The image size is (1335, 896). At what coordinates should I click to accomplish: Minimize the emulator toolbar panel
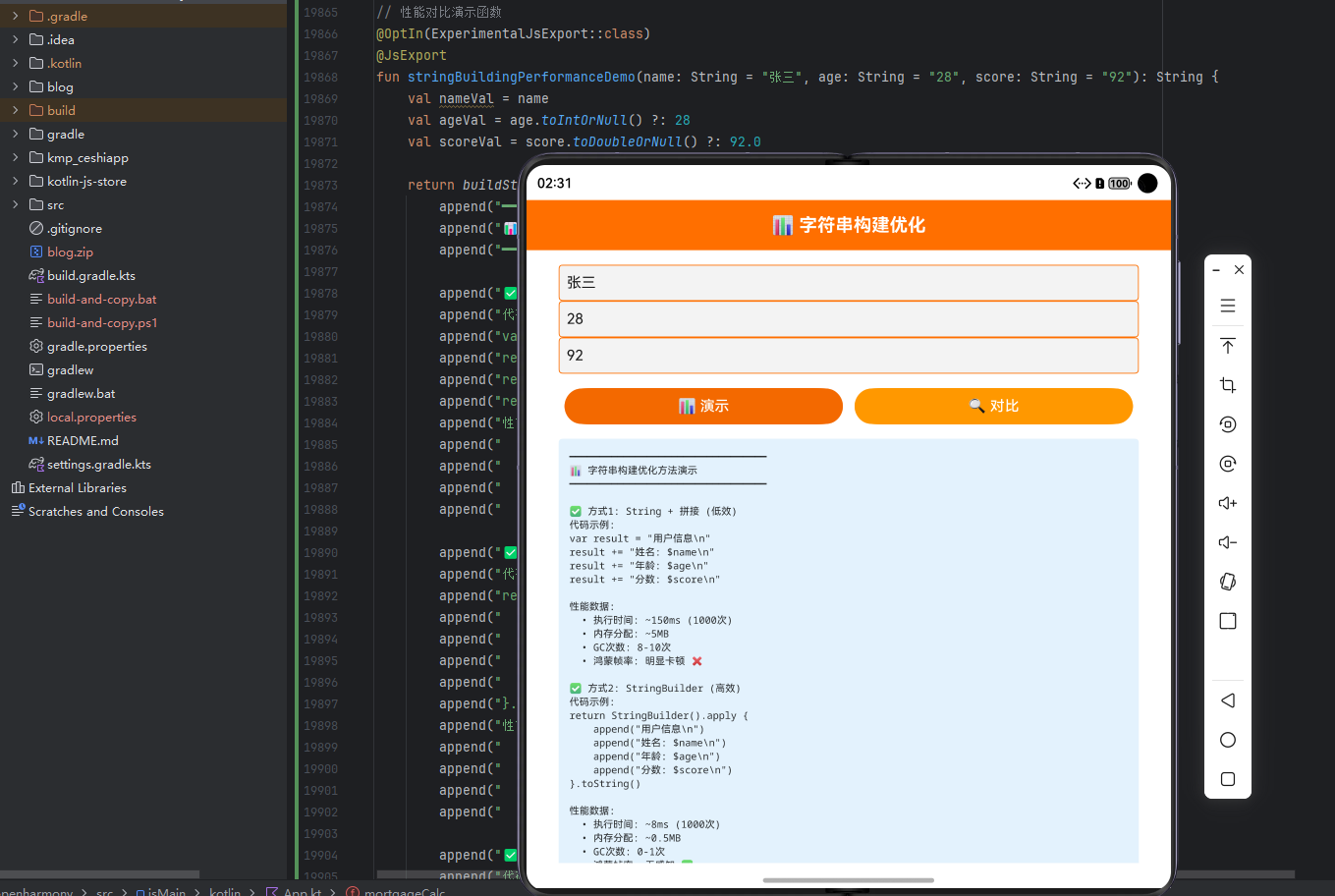(1216, 269)
